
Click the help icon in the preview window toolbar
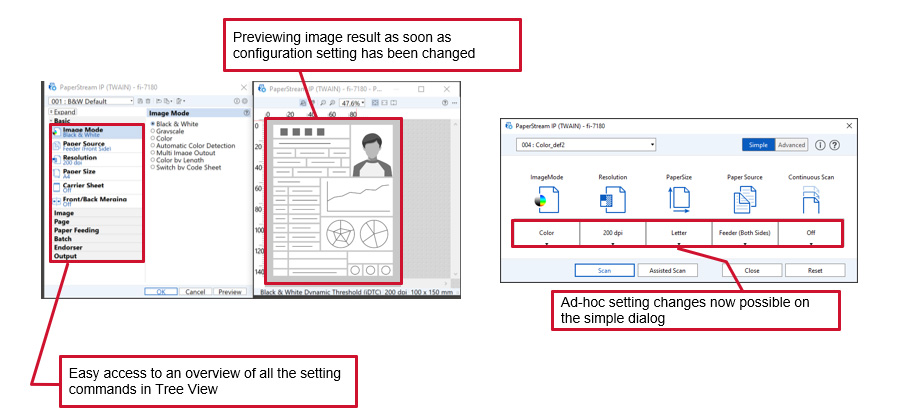pos(445,103)
